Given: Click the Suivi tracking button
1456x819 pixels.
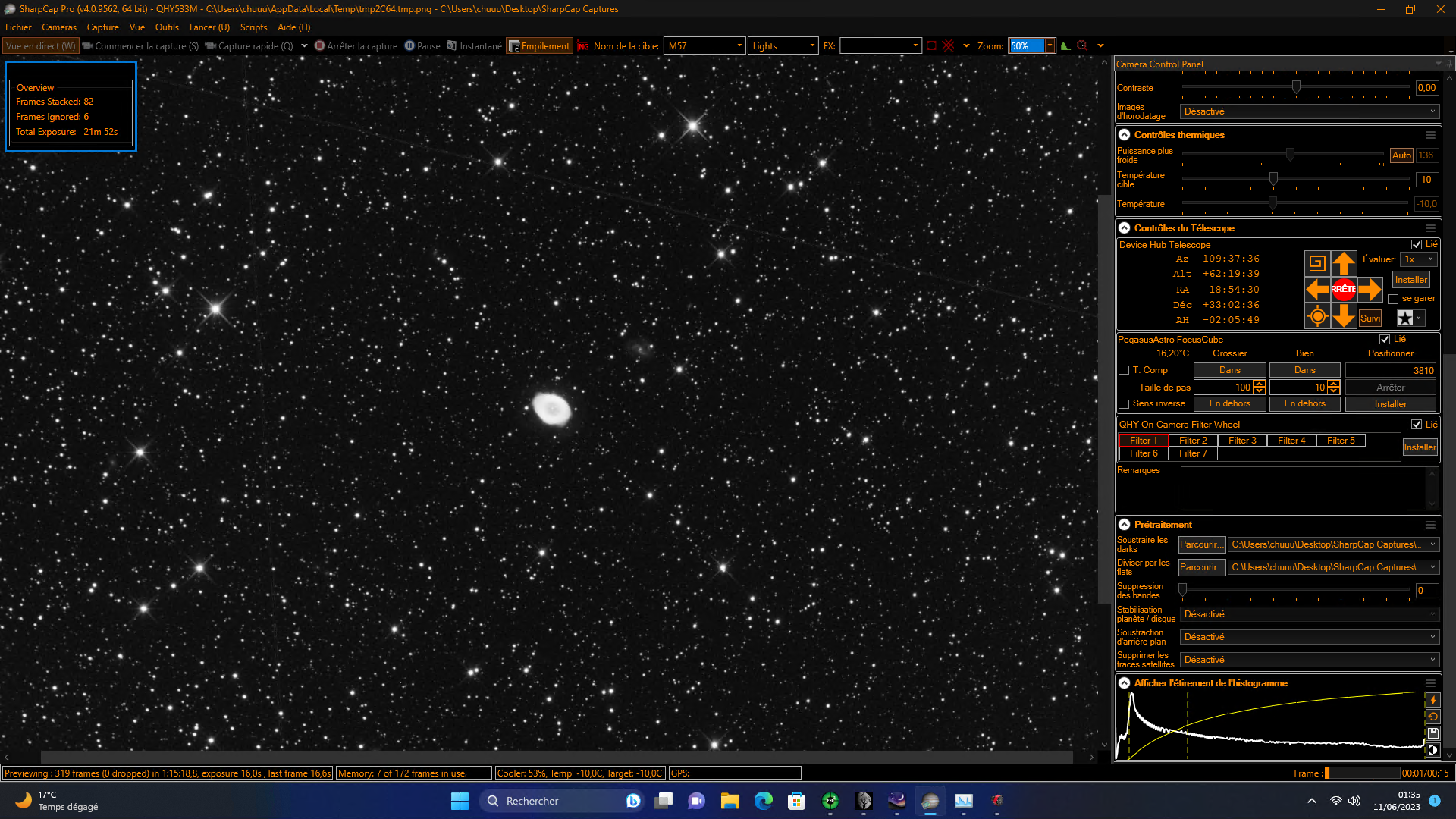Looking at the screenshot, I should pos(1370,318).
